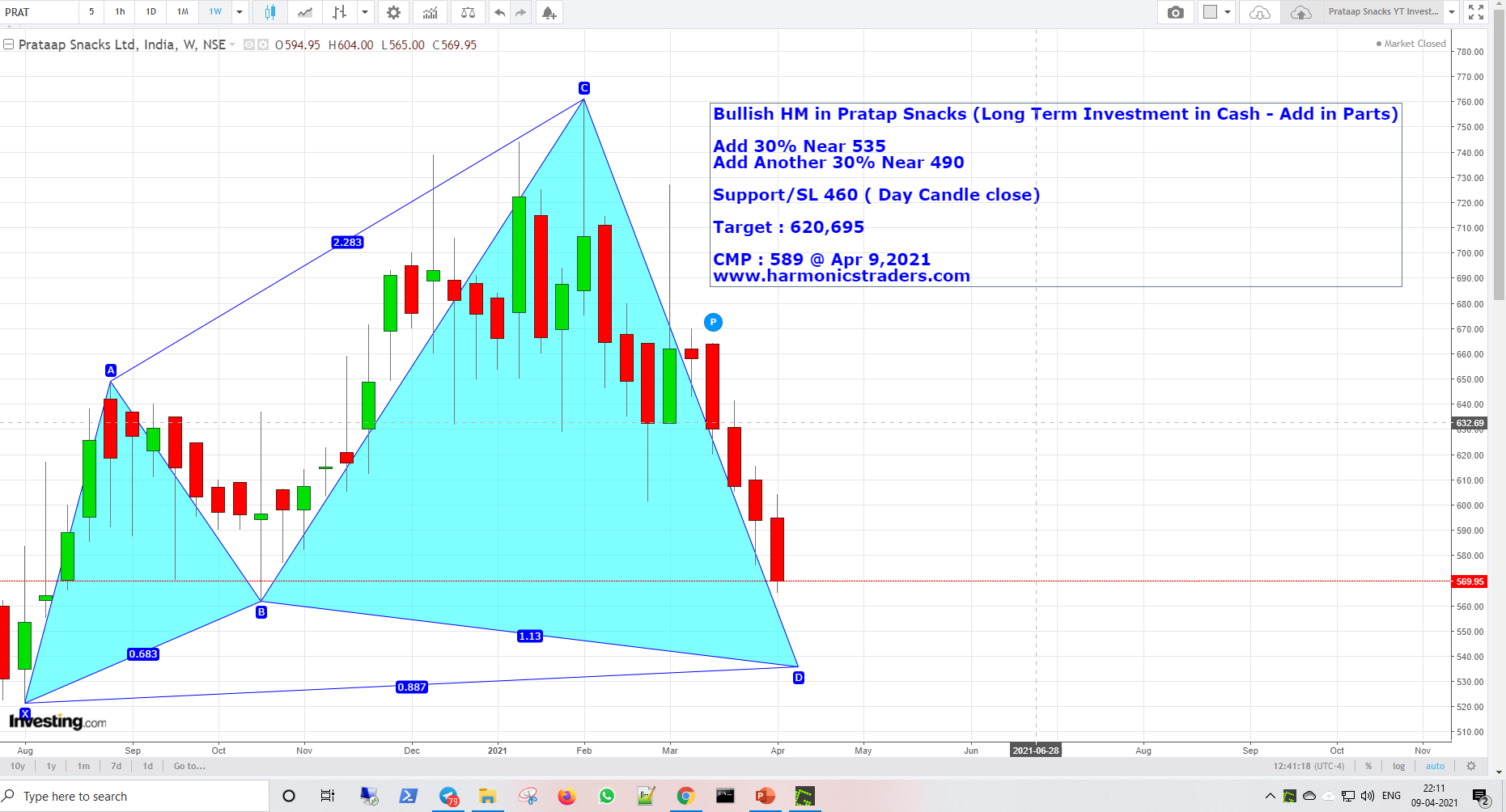Click the Investing.com logo link

pyautogui.click(x=55, y=721)
